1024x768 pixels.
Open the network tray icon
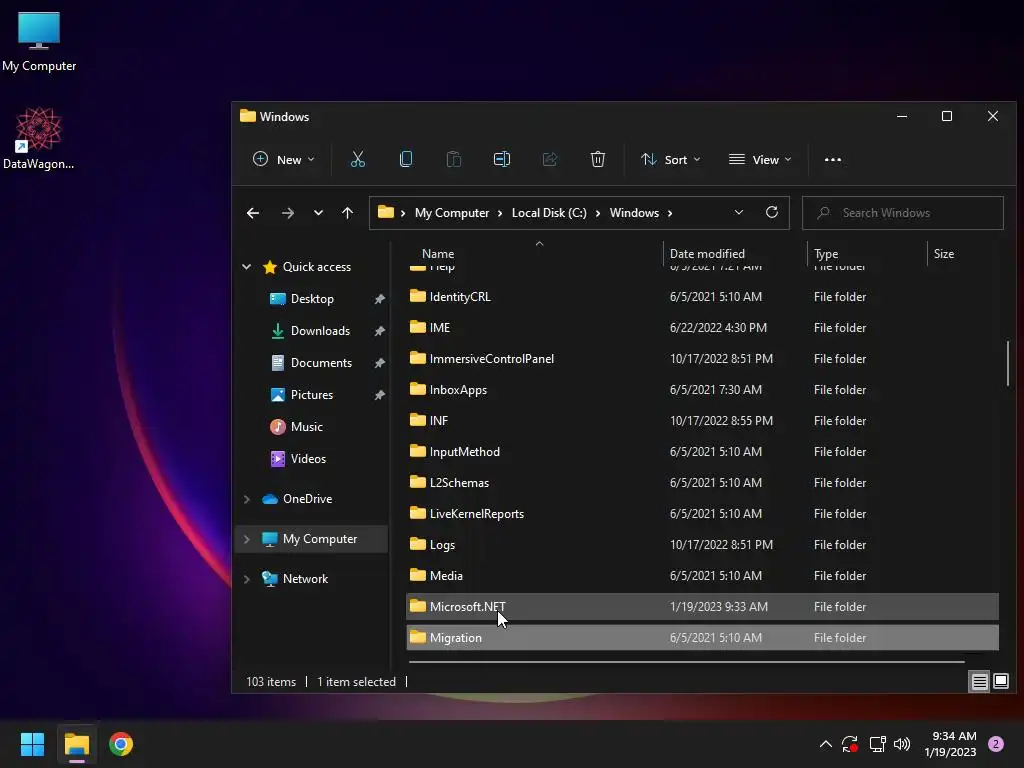877,744
